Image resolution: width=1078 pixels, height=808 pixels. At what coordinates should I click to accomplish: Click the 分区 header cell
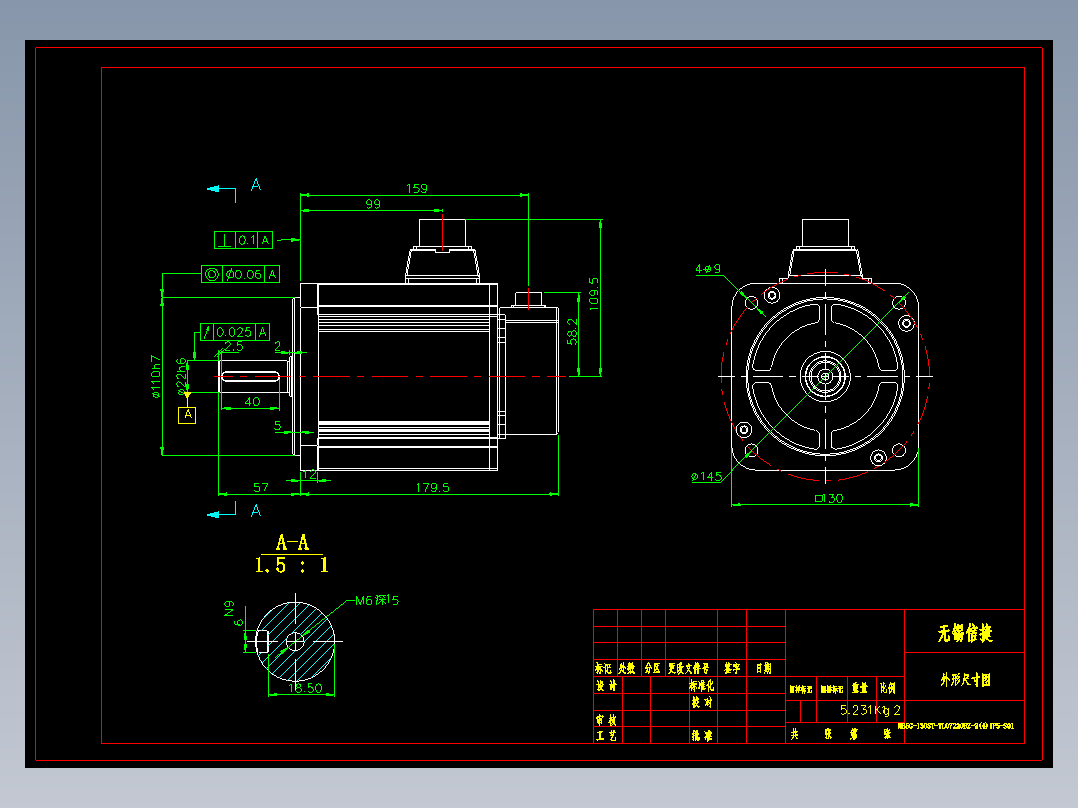[652, 668]
